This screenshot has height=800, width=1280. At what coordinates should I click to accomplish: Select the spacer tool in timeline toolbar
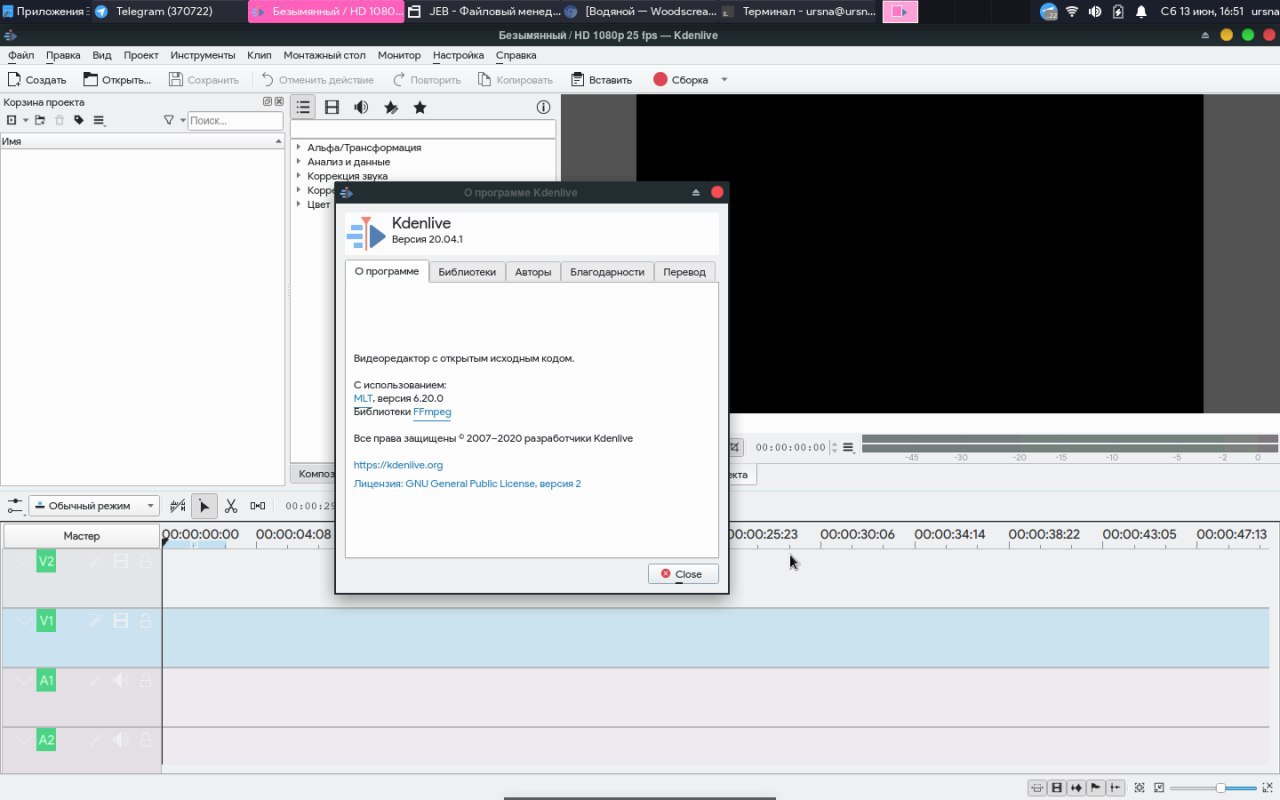click(x=258, y=506)
